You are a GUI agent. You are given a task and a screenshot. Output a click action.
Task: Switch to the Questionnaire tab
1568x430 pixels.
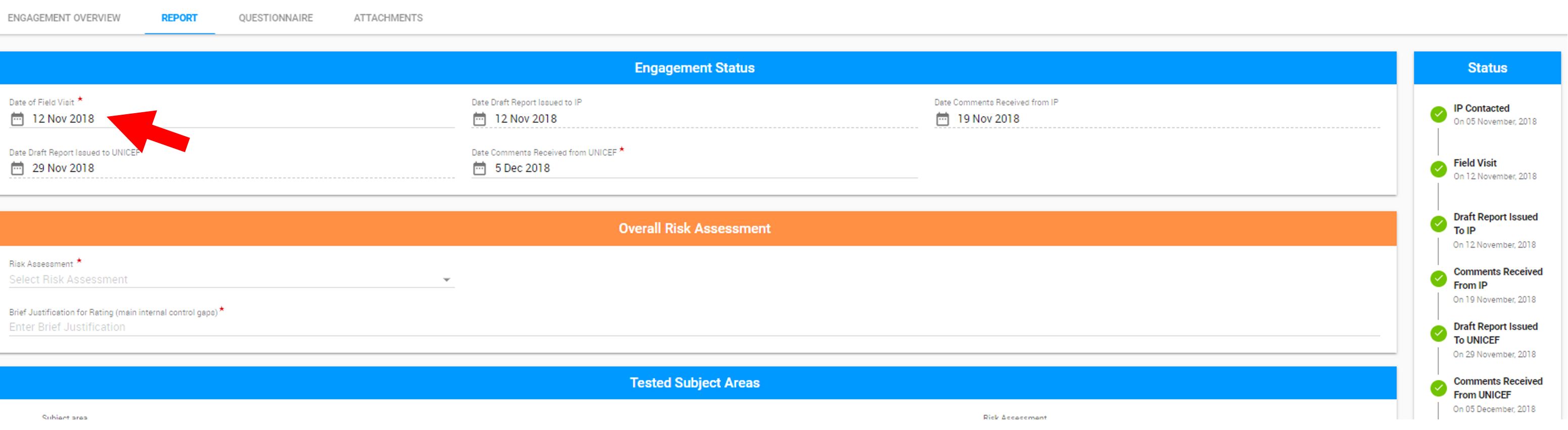[276, 18]
